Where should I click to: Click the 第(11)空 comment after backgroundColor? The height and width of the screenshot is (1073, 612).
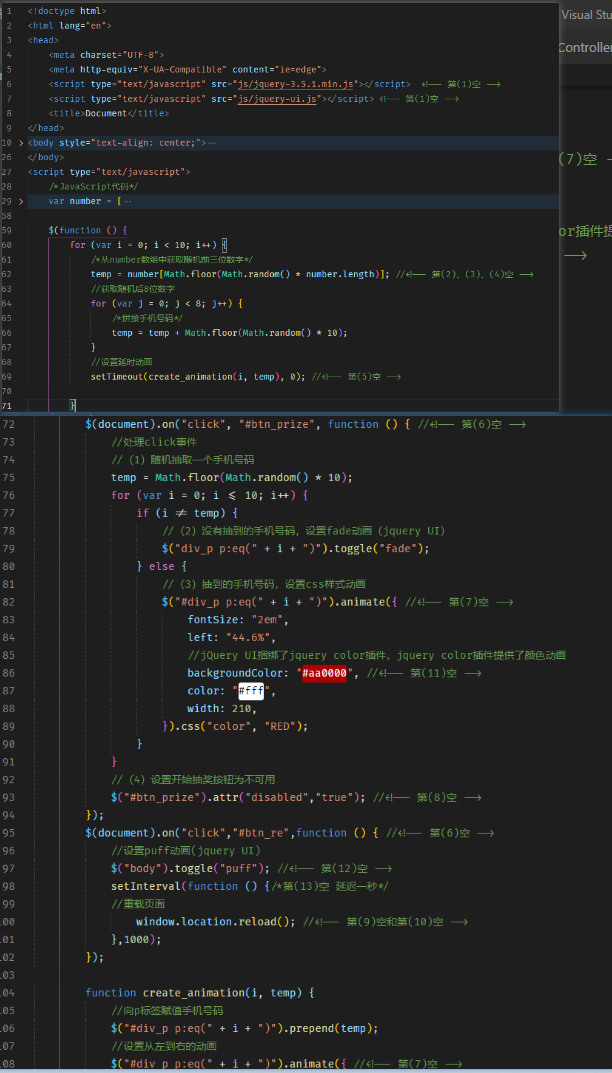424,673
